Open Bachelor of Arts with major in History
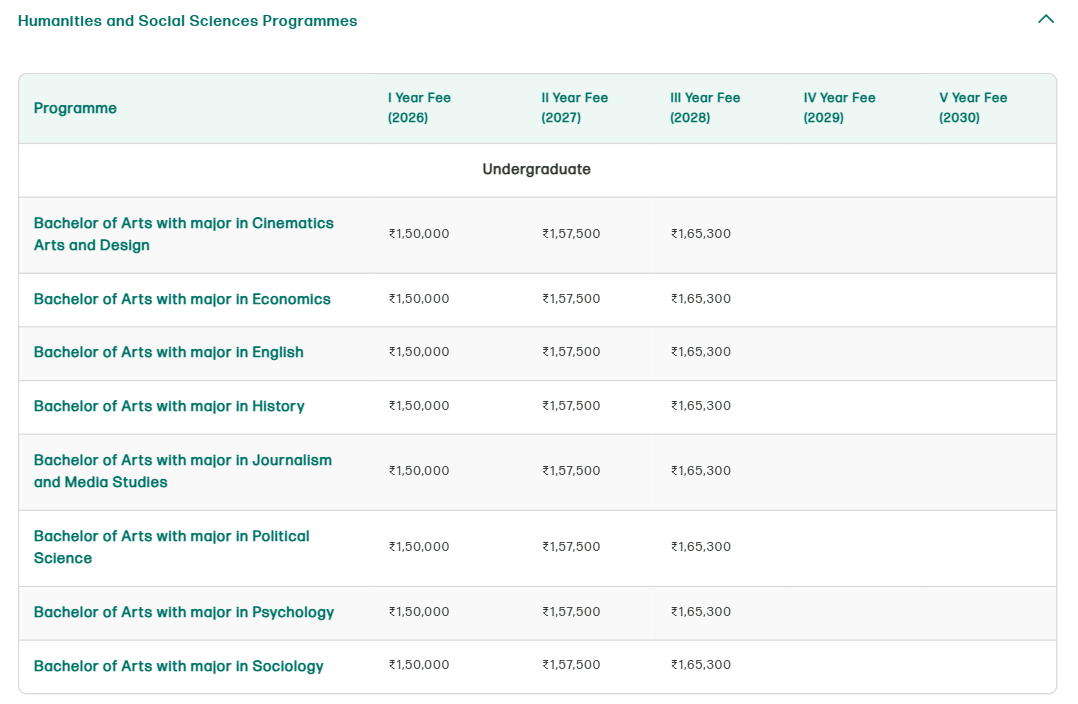This screenshot has height=704, width=1078. coord(169,406)
